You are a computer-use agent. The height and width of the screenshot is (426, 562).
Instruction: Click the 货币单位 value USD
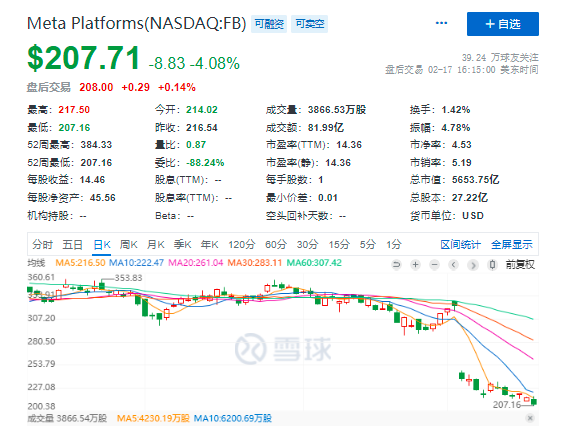[x=473, y=216]
